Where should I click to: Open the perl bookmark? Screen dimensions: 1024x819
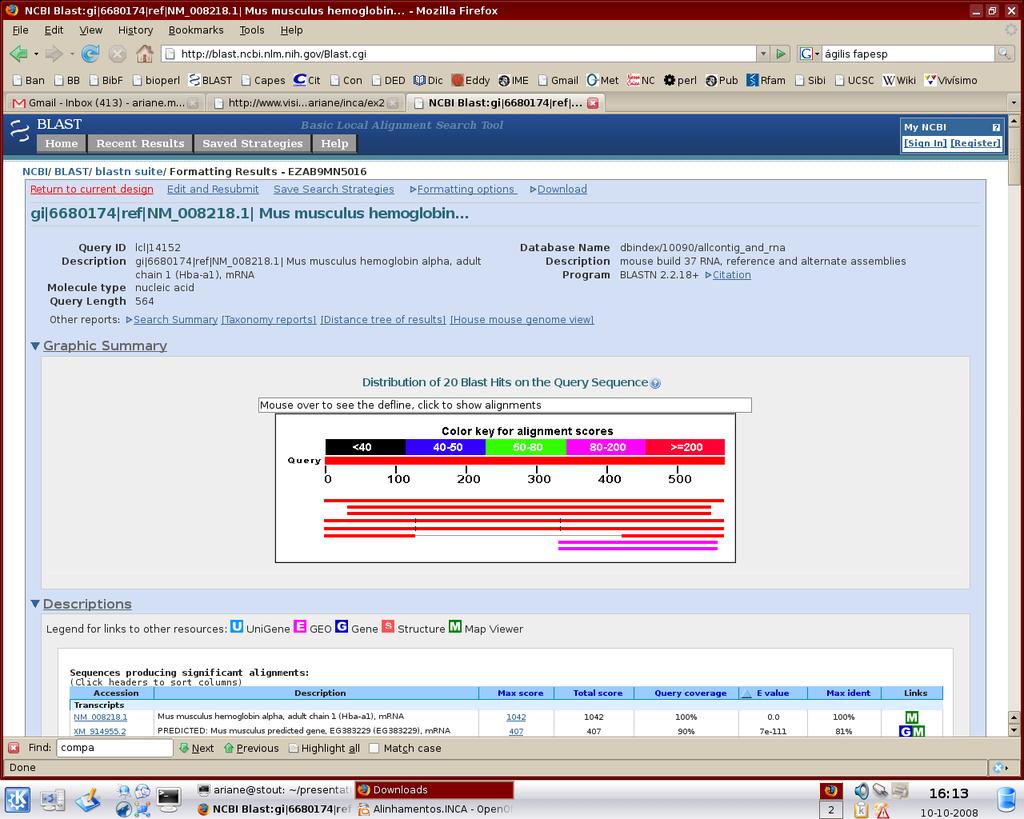680,80
